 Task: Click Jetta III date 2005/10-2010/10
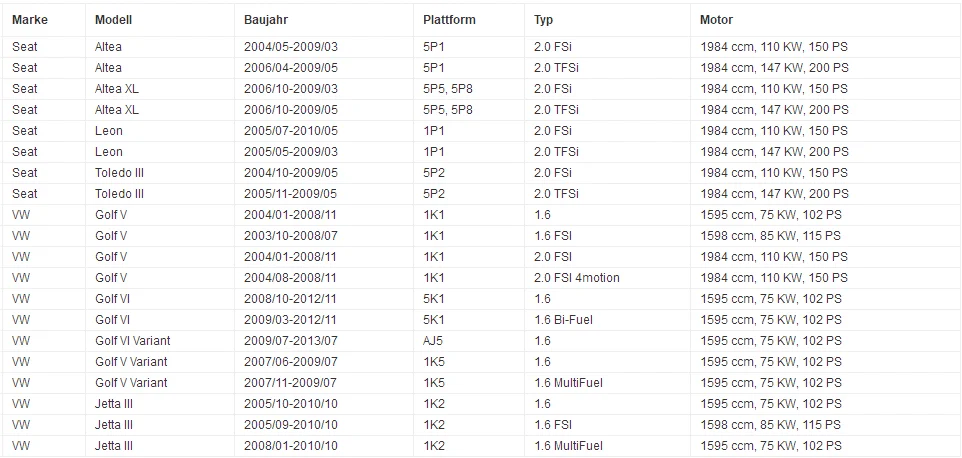291,403
